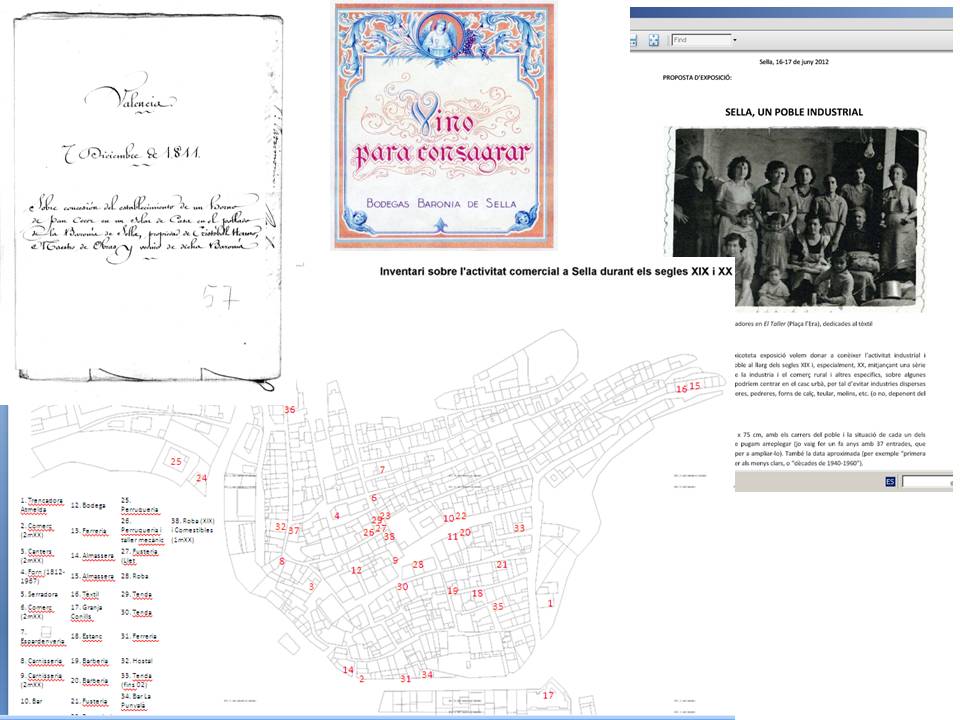Click map marker number 17
This screenshot has height=720, width=960.
(548, 695)
